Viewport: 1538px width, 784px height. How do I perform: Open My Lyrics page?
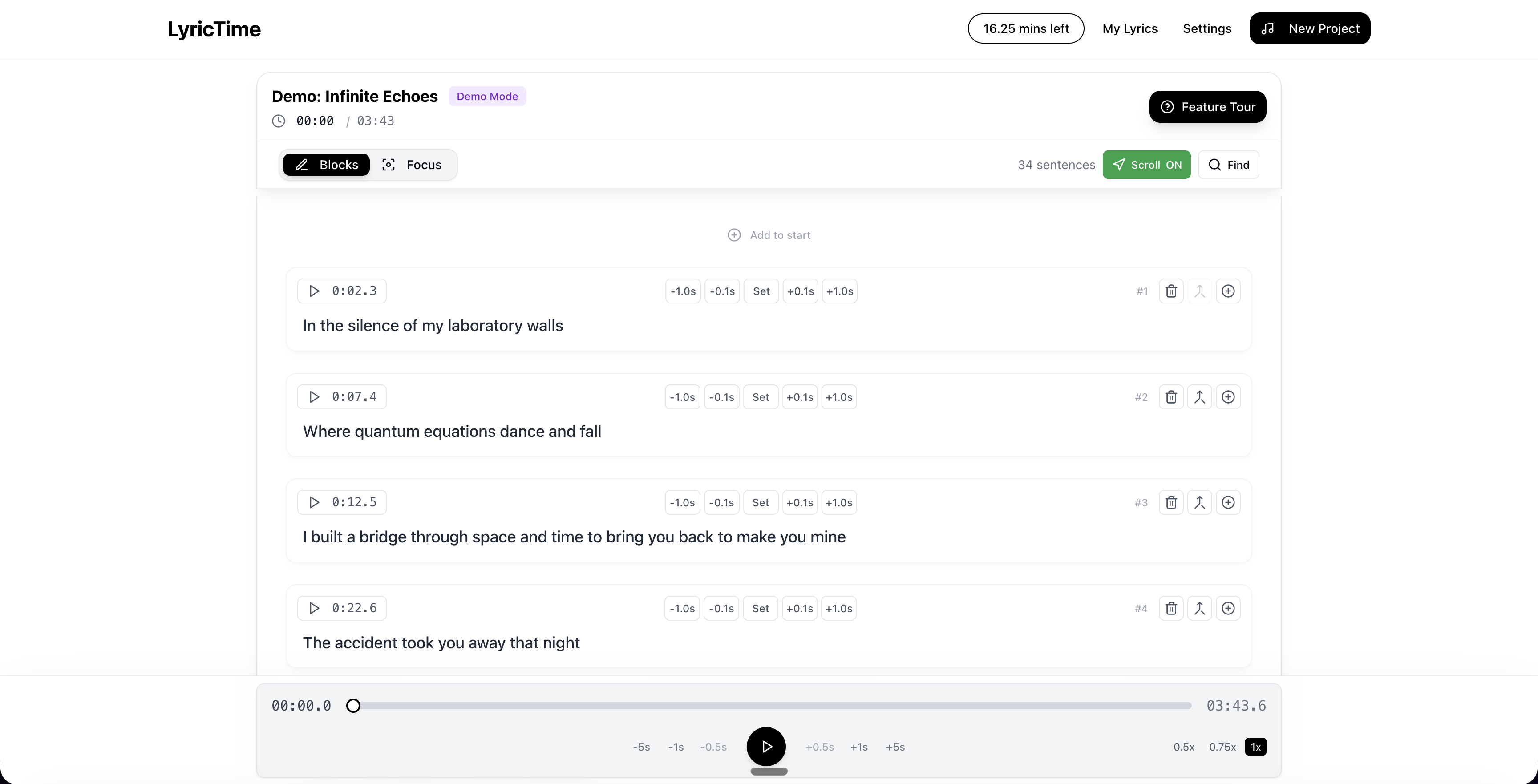click(x=1129, y=28)
